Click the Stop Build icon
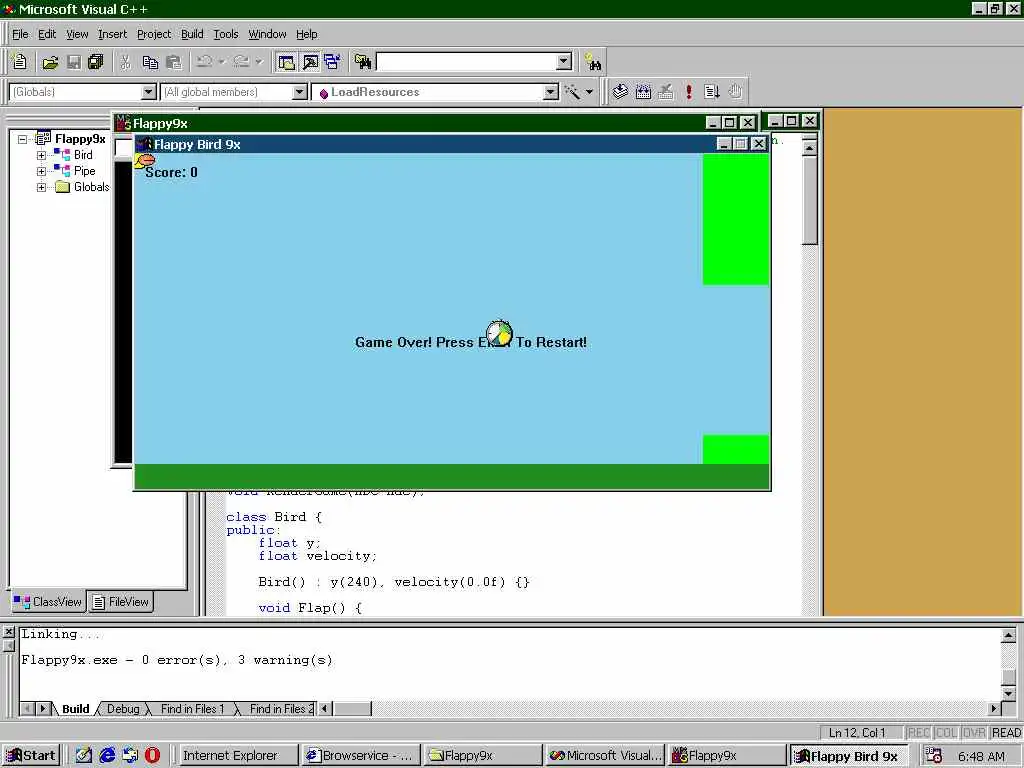 [666, 92]
